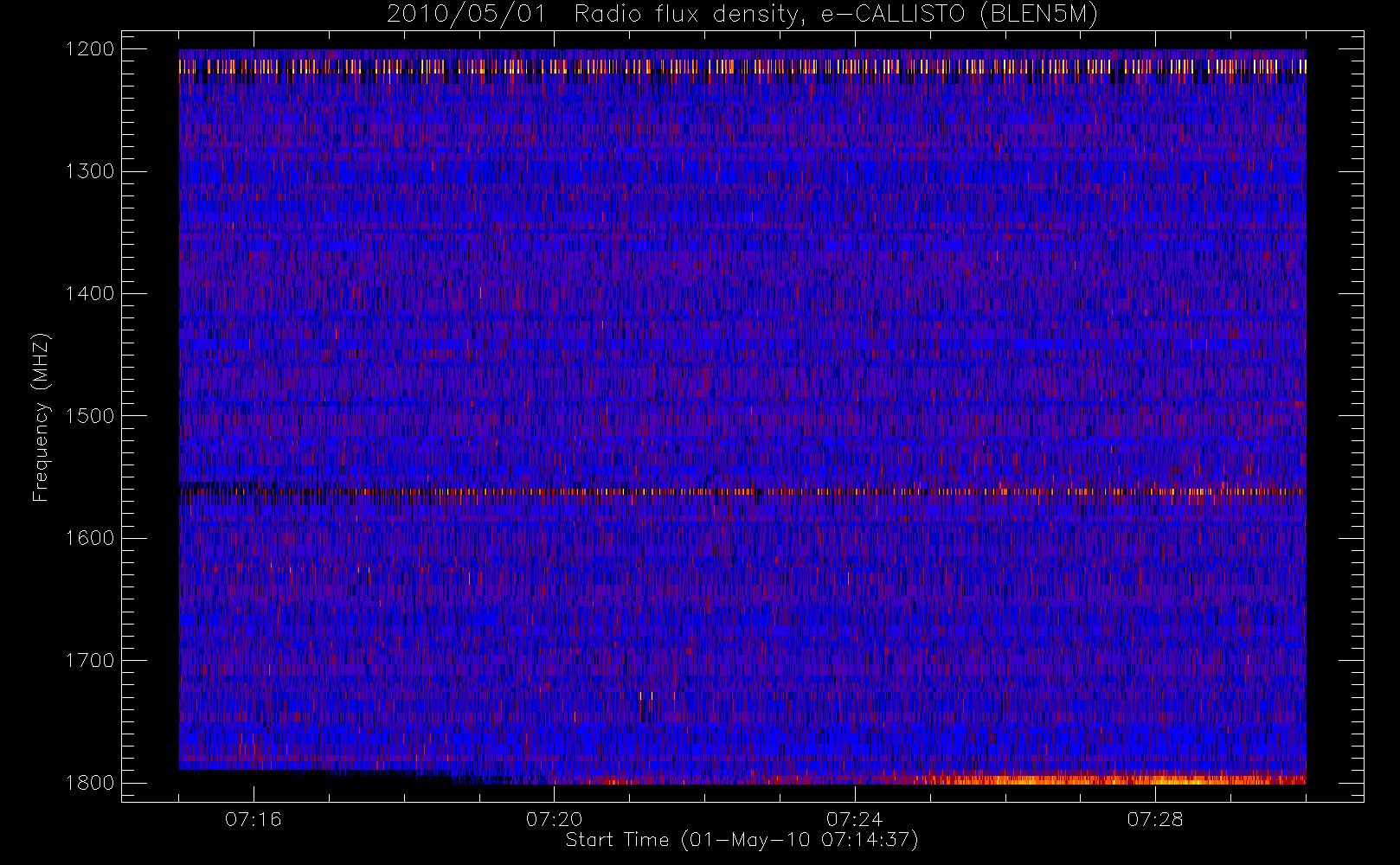This screenshot has width=1400, height=865.
Task: Click the 1400 frequency axis label
Action: pyautogui.click(x=90, y=293)
